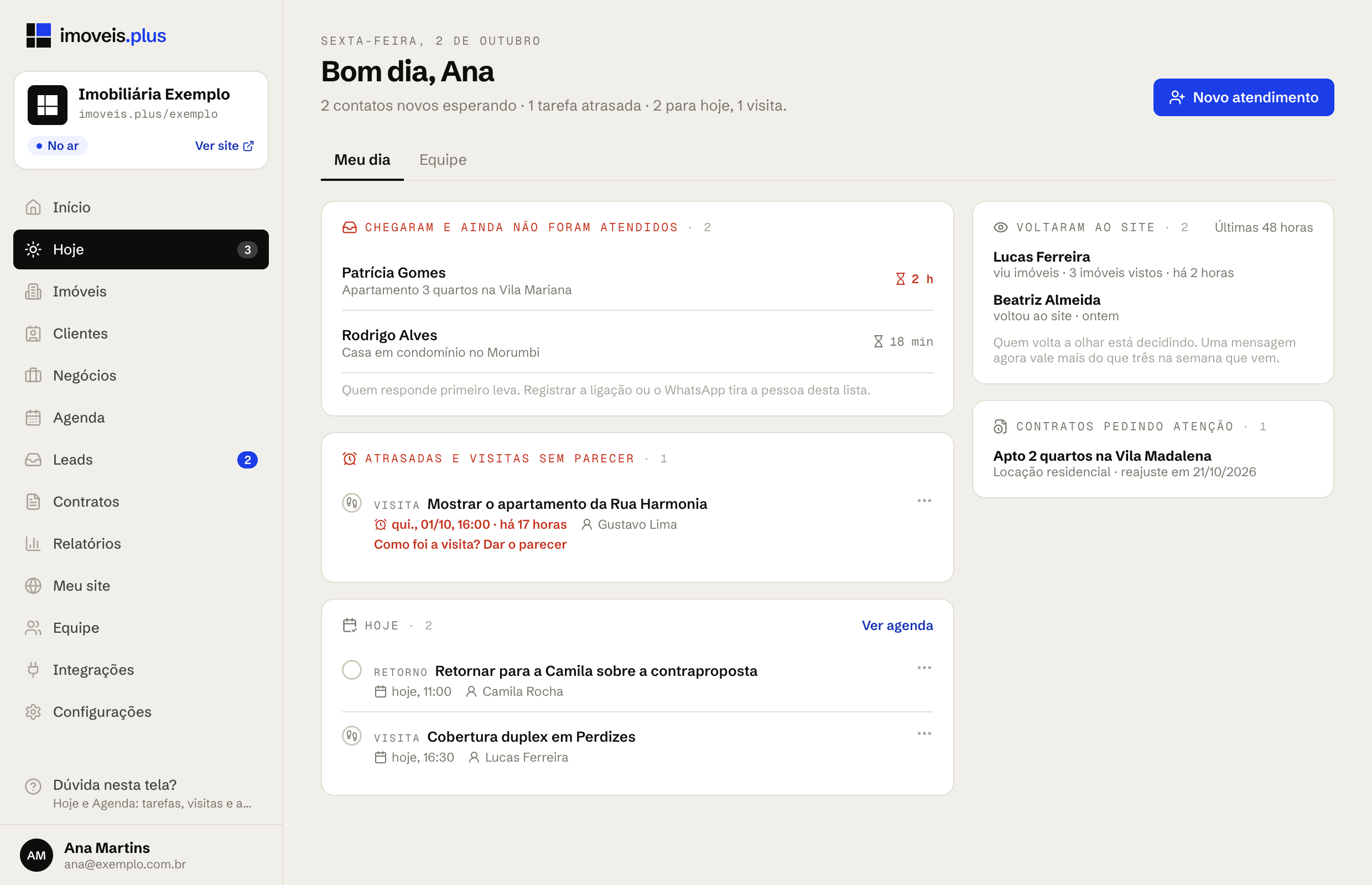The width and height of the screenshot is (1372, 885).
Task: Click the eye icon in Voltaram ao site
Action: (x=1001, y=227)
